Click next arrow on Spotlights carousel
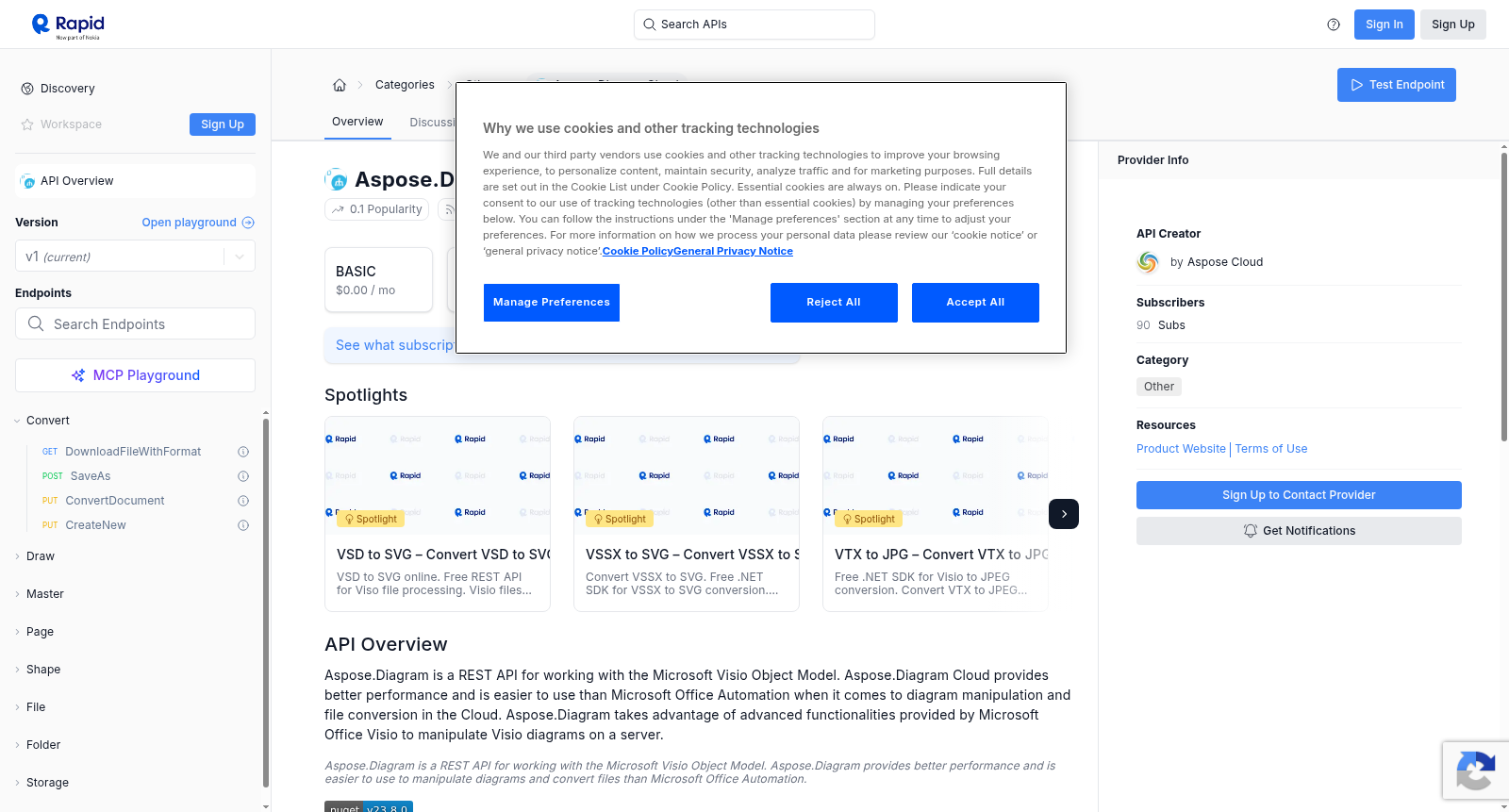Viewport: 1509px width, 812px height. pos(1064,514)
